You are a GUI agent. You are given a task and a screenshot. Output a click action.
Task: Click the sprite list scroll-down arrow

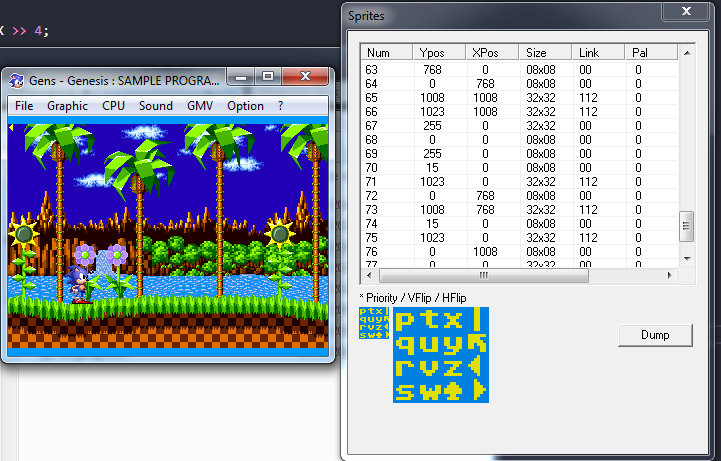pyautogui.click(x=687, y=259)
